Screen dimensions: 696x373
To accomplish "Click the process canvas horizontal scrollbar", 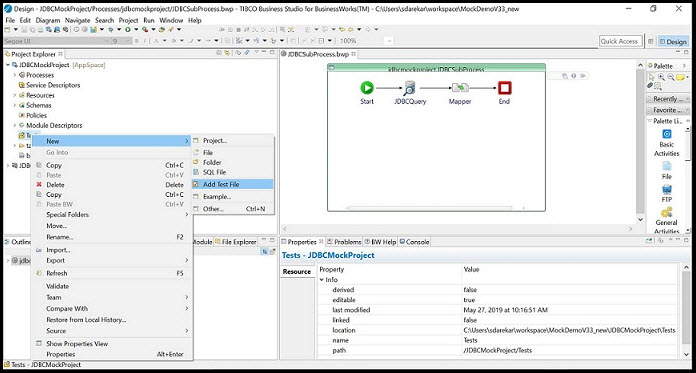I will coord(430,208).
